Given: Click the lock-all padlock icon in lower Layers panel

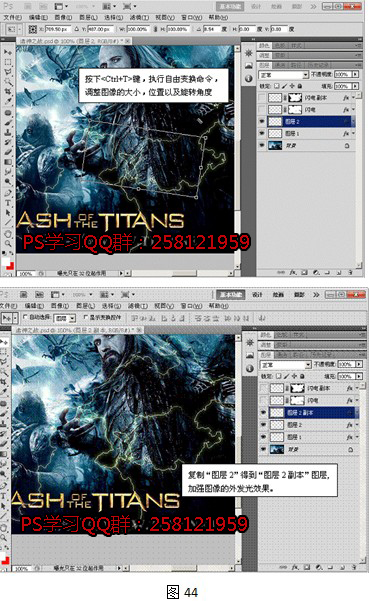Looking at the screenshot, I should click(302, 376).
